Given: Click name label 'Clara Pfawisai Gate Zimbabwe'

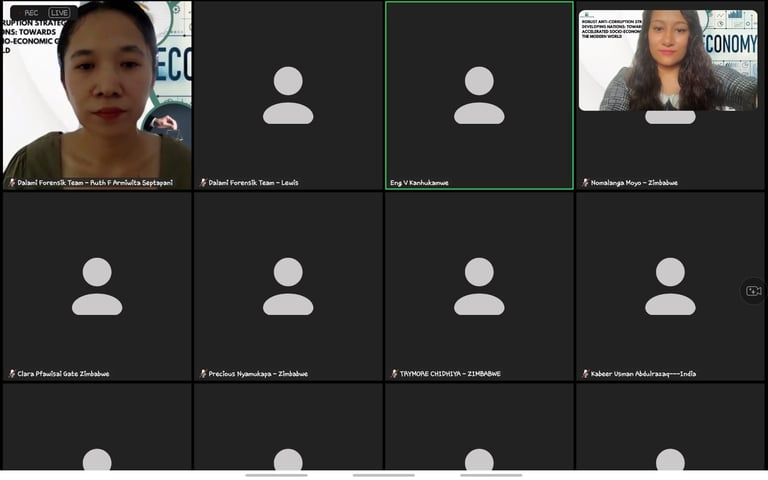Looking at the screenshot, I should 63,374.
